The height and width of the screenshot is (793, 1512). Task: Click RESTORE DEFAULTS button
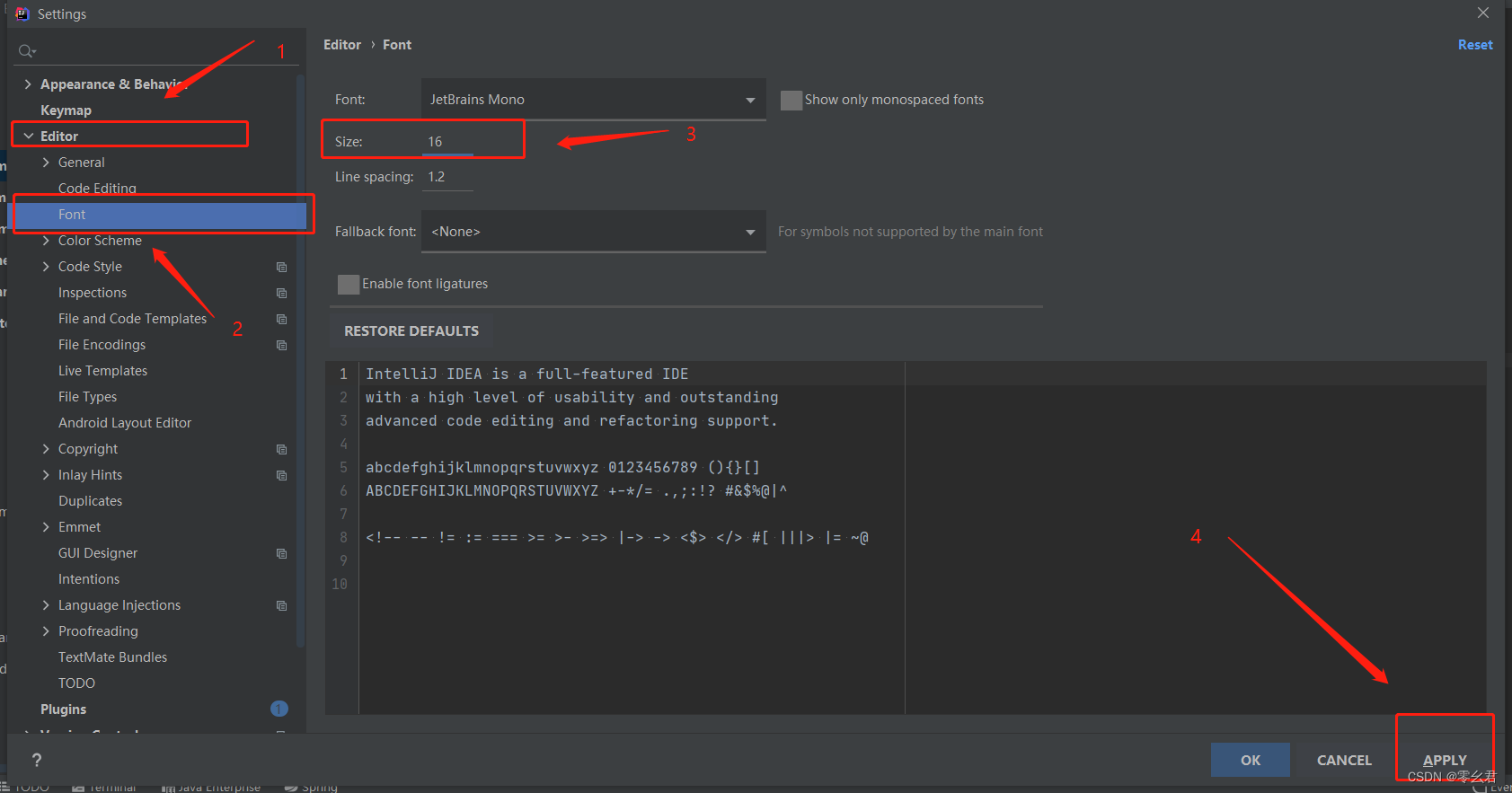pyautogui.click(x=411, y=331)
